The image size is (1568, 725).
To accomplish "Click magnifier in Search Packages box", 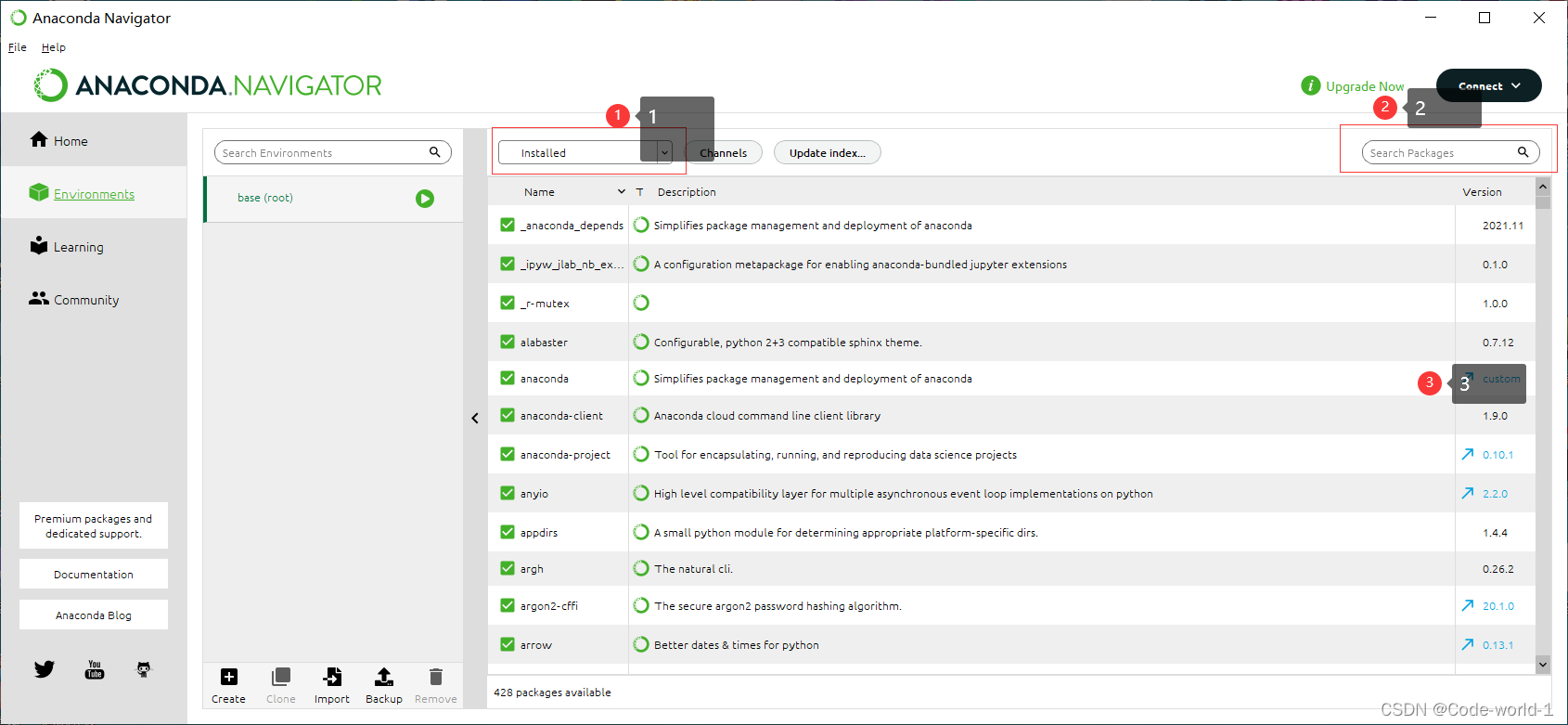I will 1523,152.
